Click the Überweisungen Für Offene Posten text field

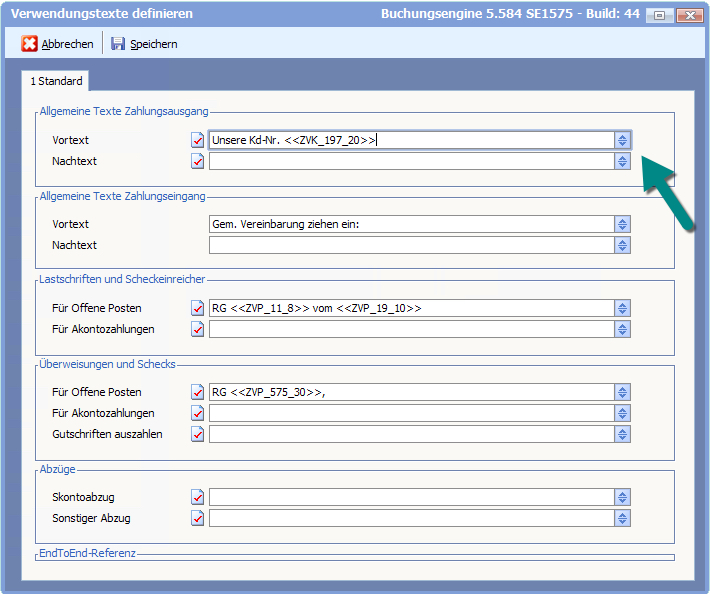pyautogui.click(x=410, y=393)
